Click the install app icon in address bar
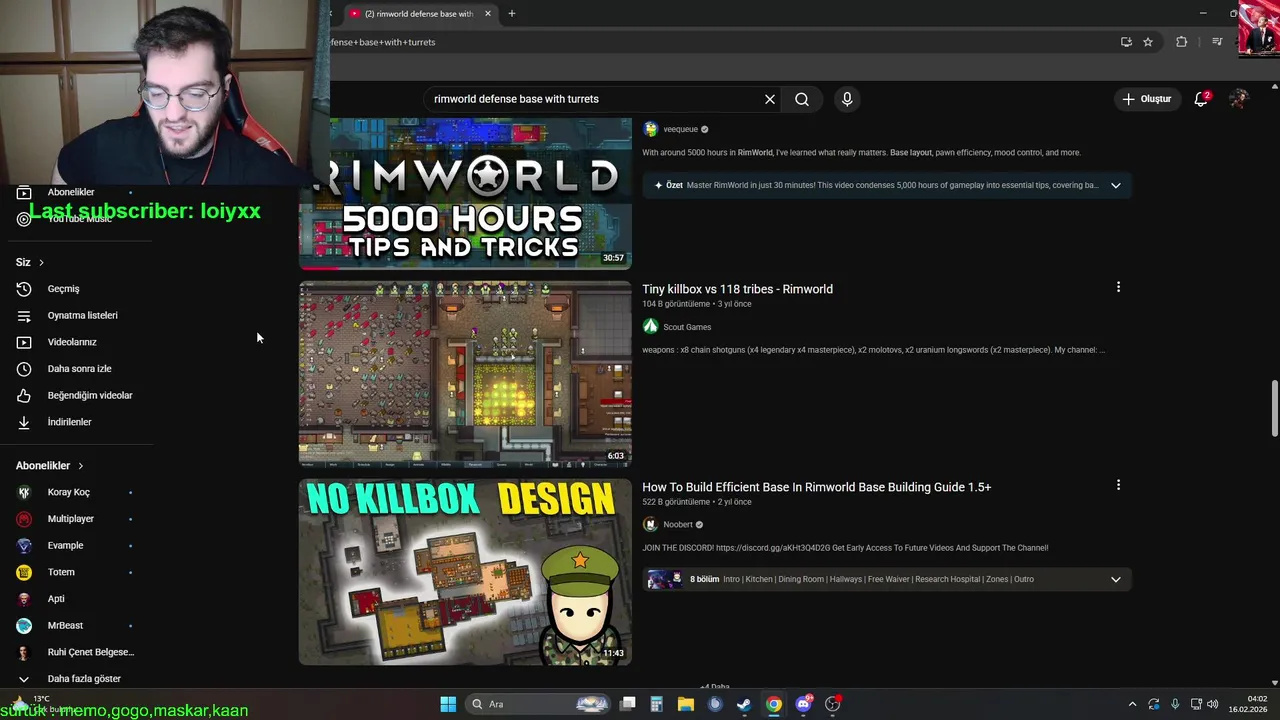Image resolution: width=1280 pixels, height=720 pixels. click(1126, 42)
